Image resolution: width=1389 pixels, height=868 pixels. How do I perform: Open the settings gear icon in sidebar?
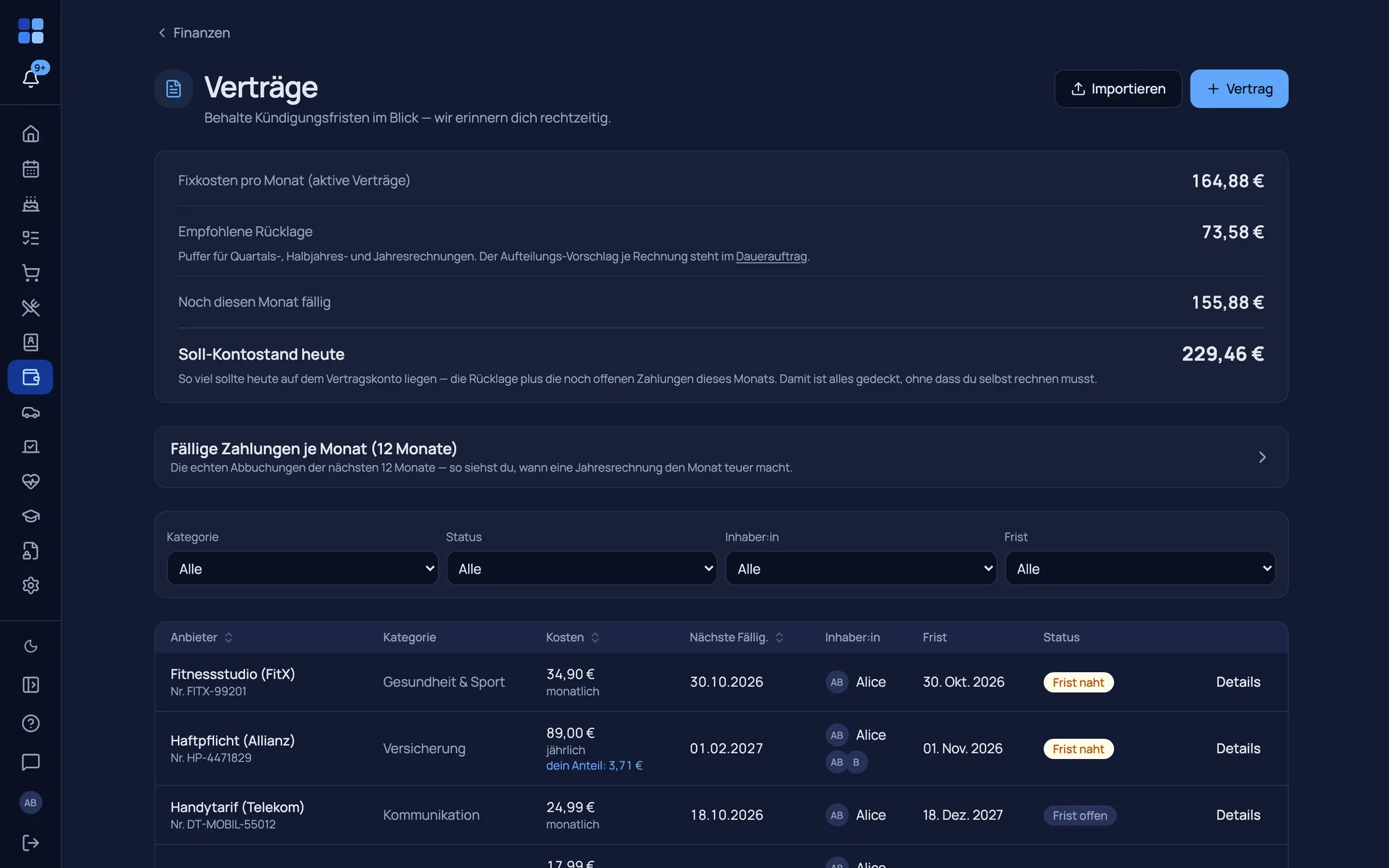pyautogui.click(x=31, y=585)
